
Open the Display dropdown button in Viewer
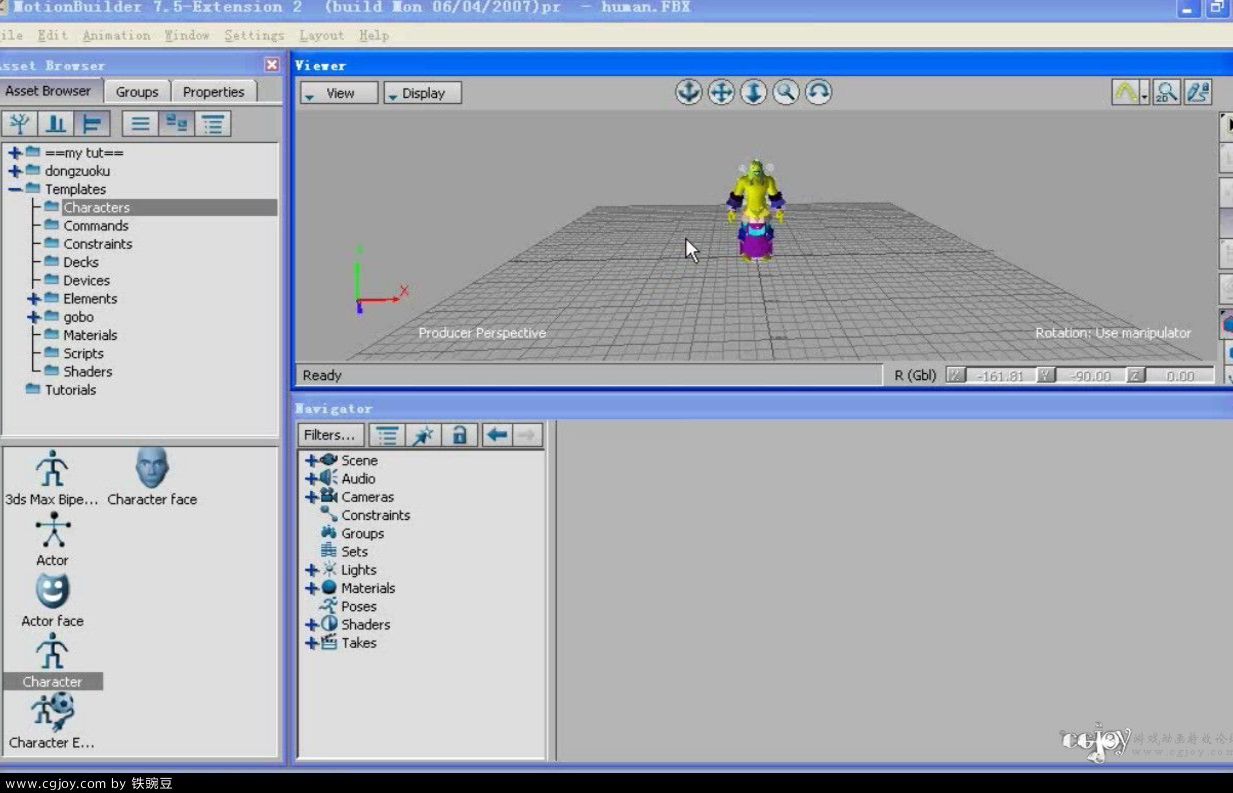click(x=422, y=93)
